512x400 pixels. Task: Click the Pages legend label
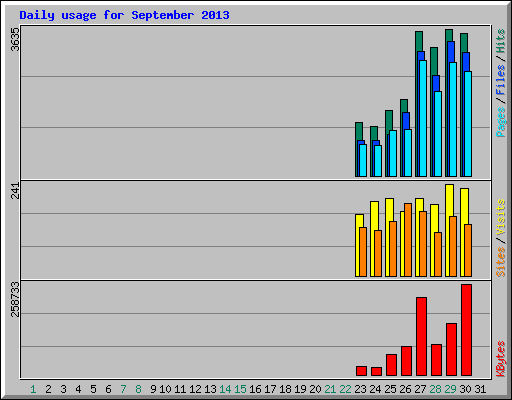point(500,122)
